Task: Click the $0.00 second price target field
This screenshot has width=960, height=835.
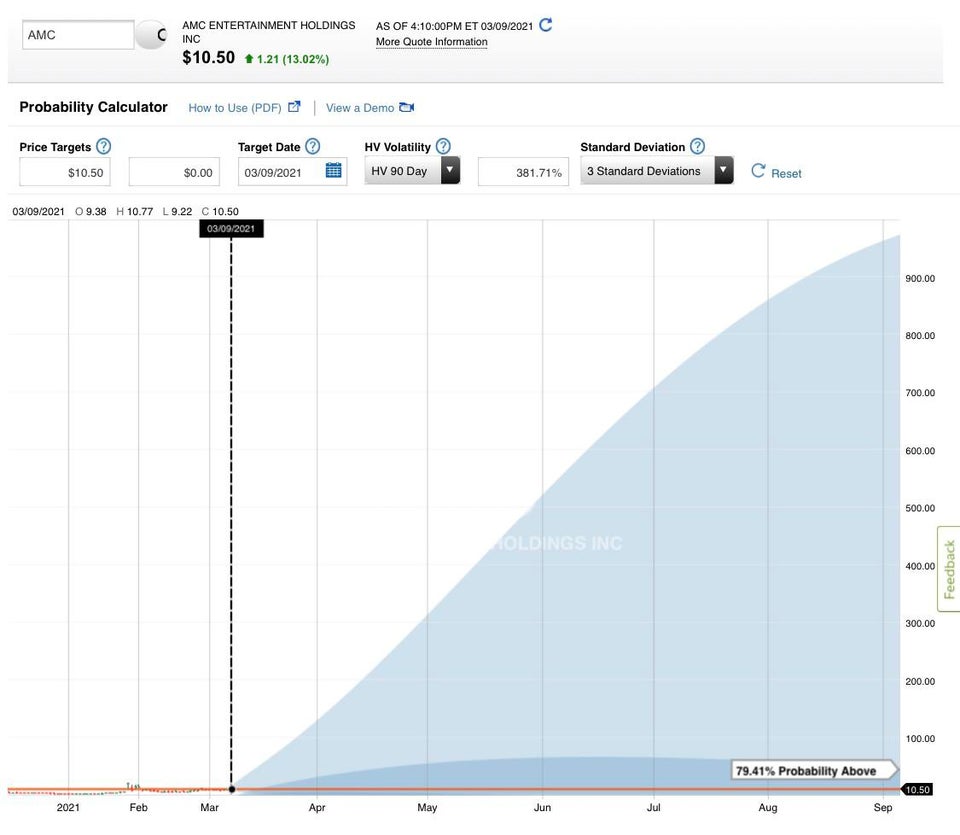Action: coord(174,172)
